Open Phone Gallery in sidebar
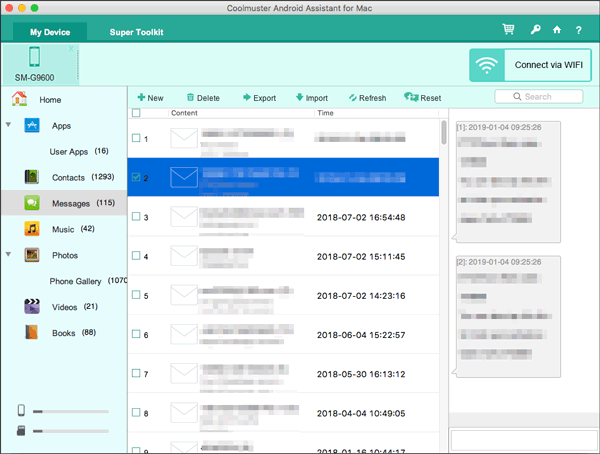Viewport: 600px width, 454px height. pyautogui.click(x=88, y=281)
